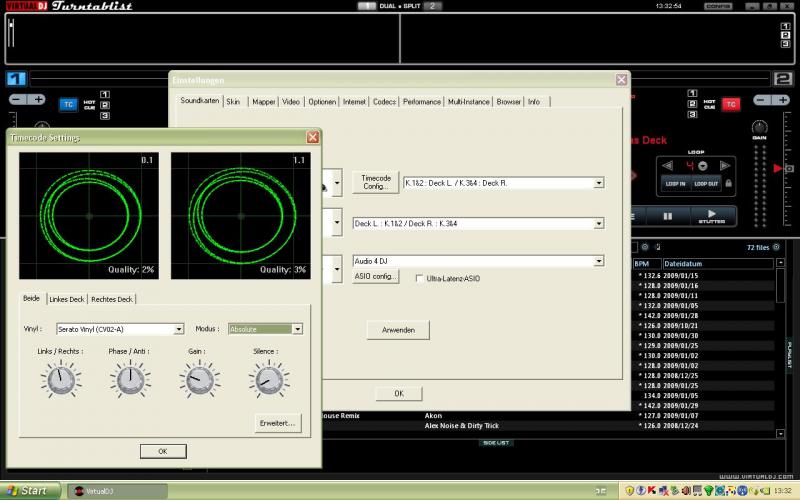Enable the Ultra-Latenz ASIO checkbox
Viewport: 800px width, 500px height.
click(419, 279)
